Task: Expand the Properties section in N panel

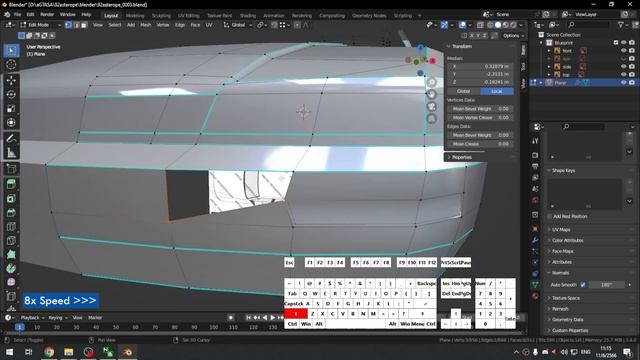Action: 461,157
